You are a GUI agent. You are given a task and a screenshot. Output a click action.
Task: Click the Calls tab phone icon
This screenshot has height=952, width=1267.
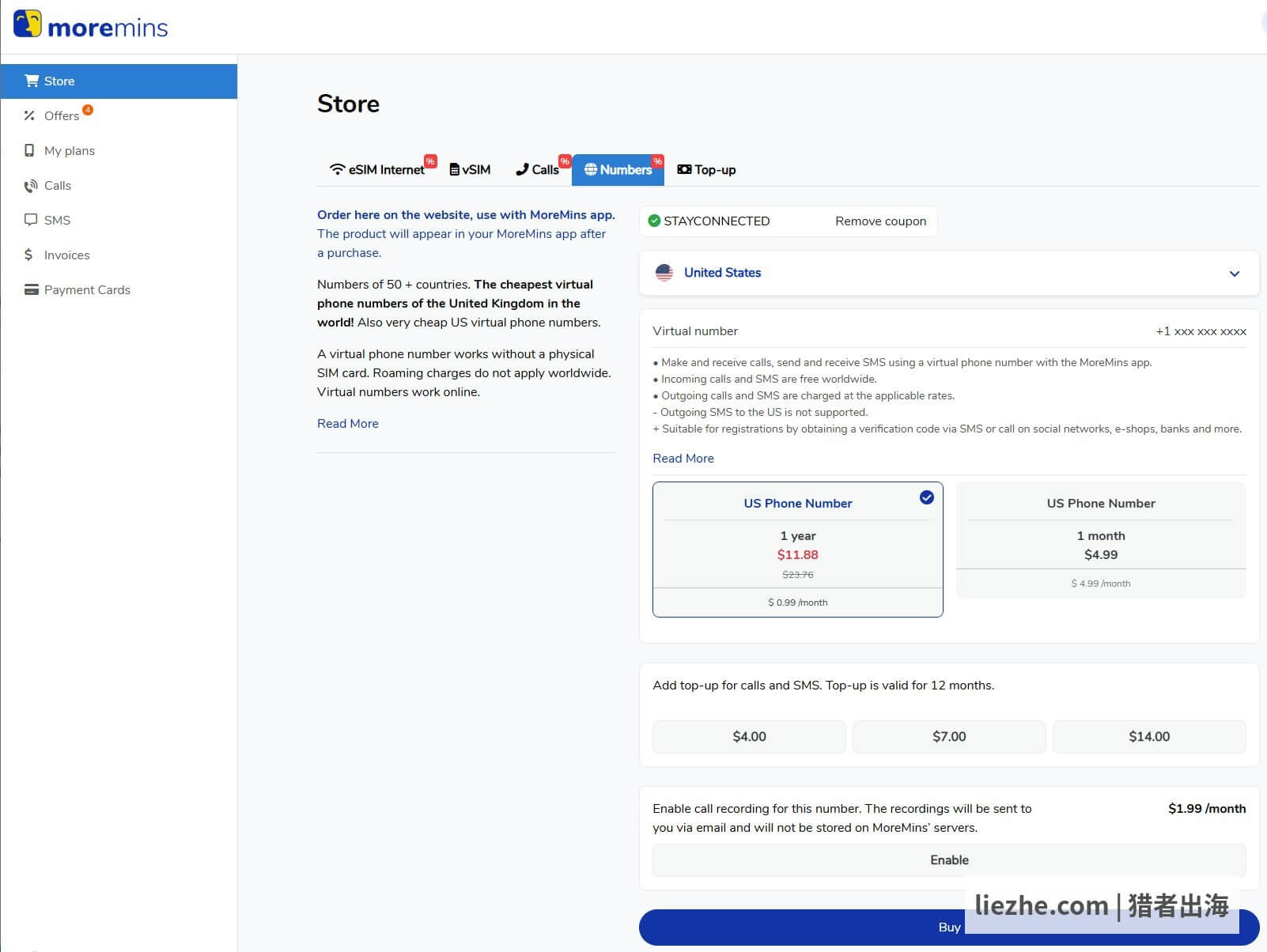522,169
